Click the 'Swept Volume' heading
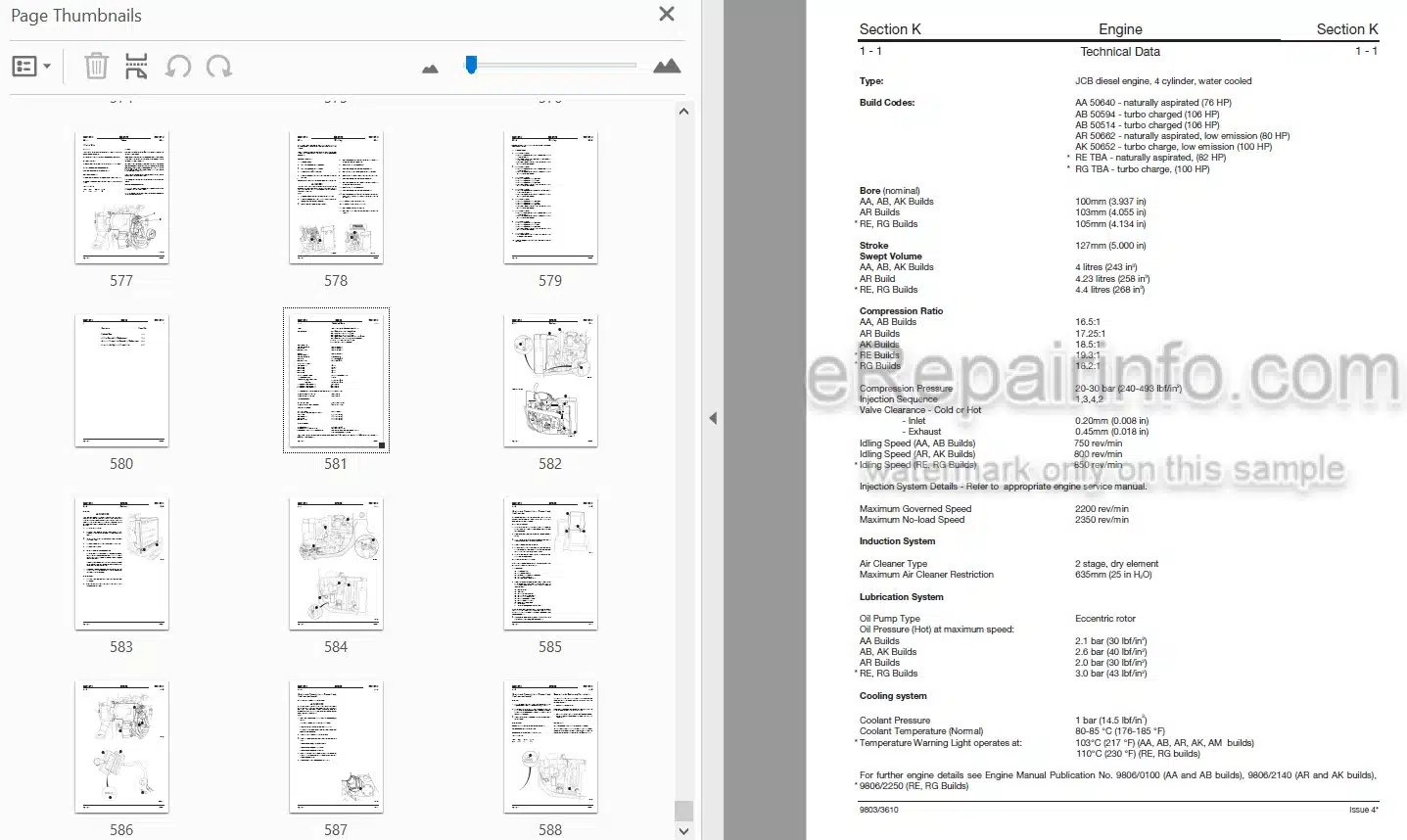This screenshot has height=840, width=1407. pyautogui.click(x=890, y=257)
